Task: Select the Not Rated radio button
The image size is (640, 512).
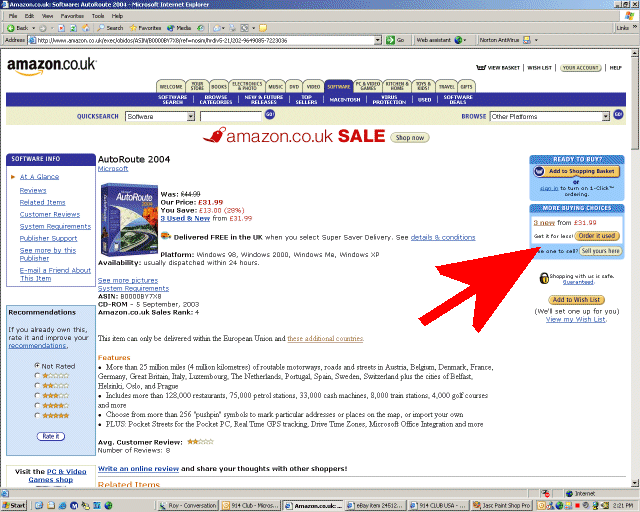Action: (x=37, y=365)
